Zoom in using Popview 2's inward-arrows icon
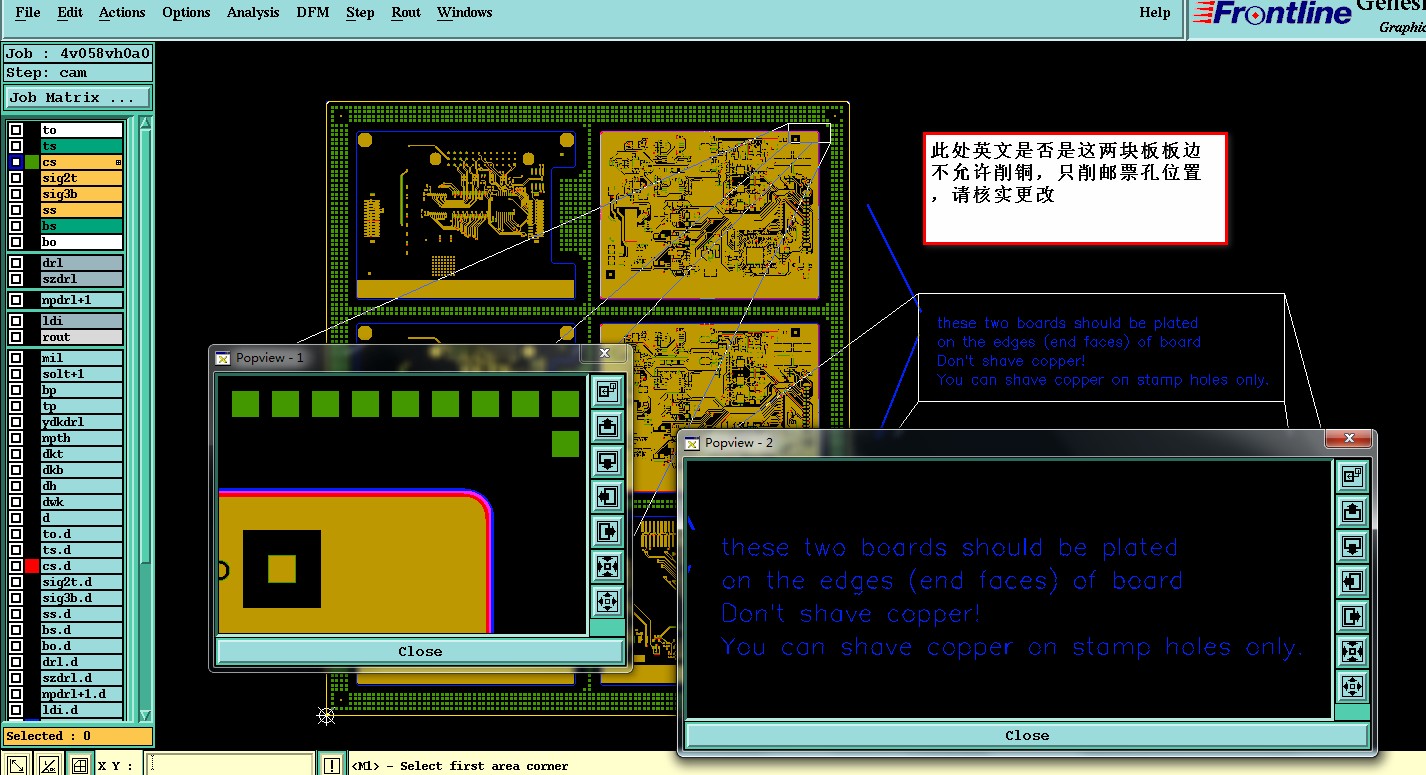Image resolution: width=1426 pixels, height=775 pixels. pos(1352,651)
